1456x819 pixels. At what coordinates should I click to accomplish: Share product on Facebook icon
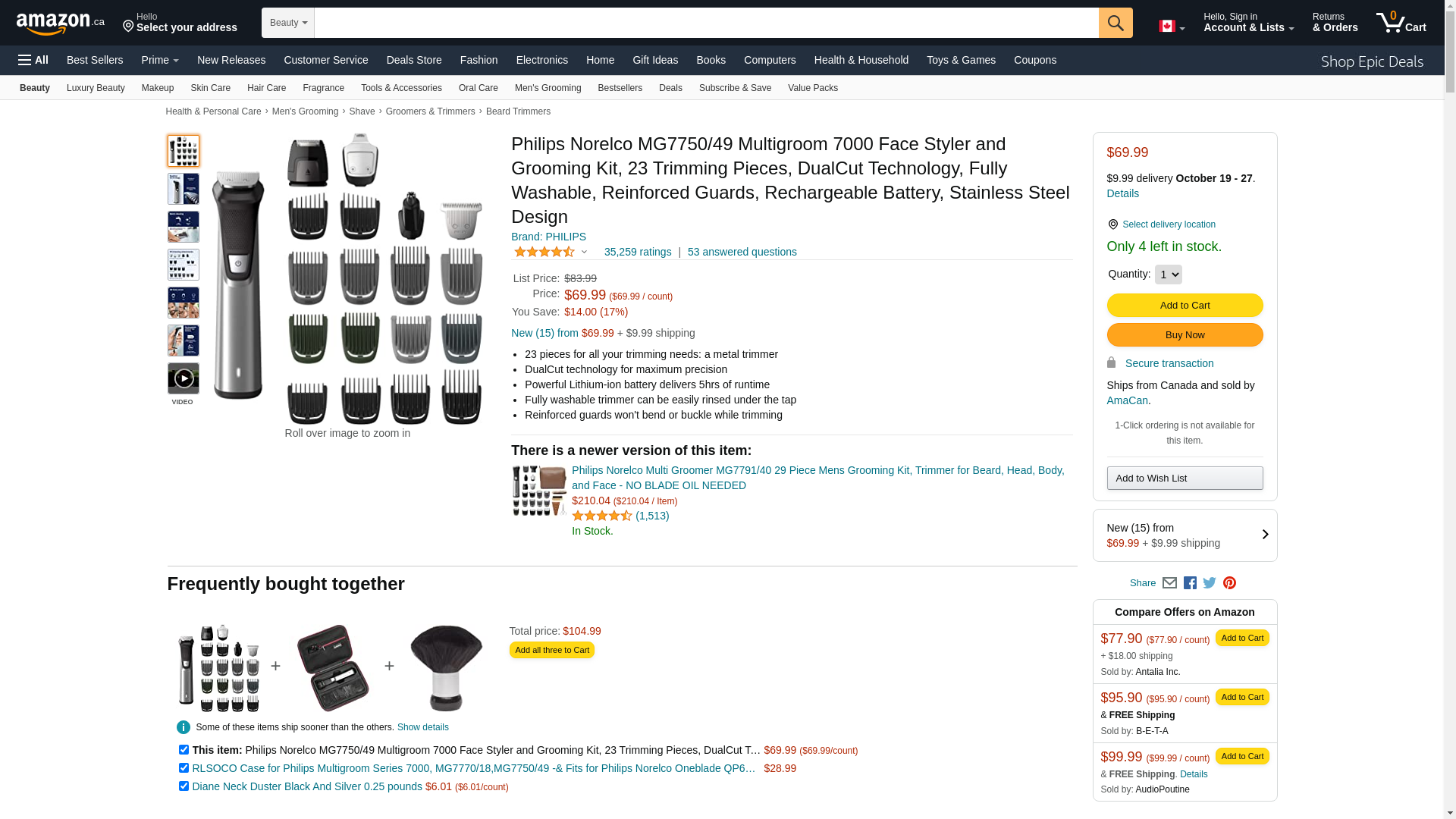[1190, 583]
